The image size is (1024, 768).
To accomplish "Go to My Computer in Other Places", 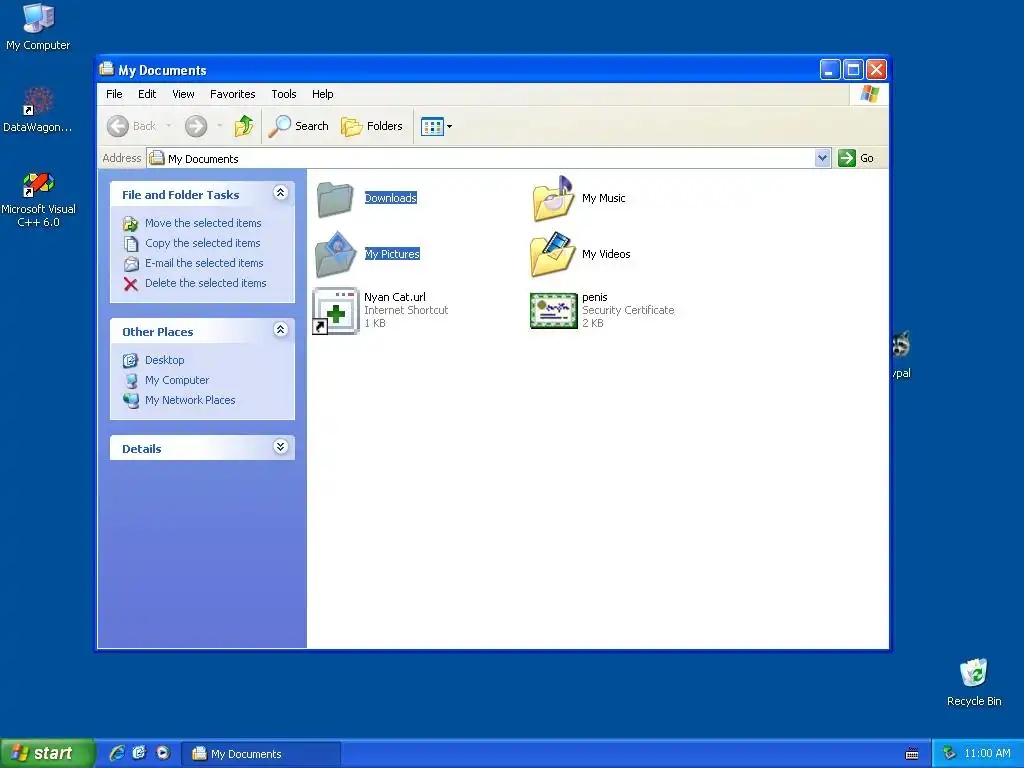I will click(x=177, y=380).
